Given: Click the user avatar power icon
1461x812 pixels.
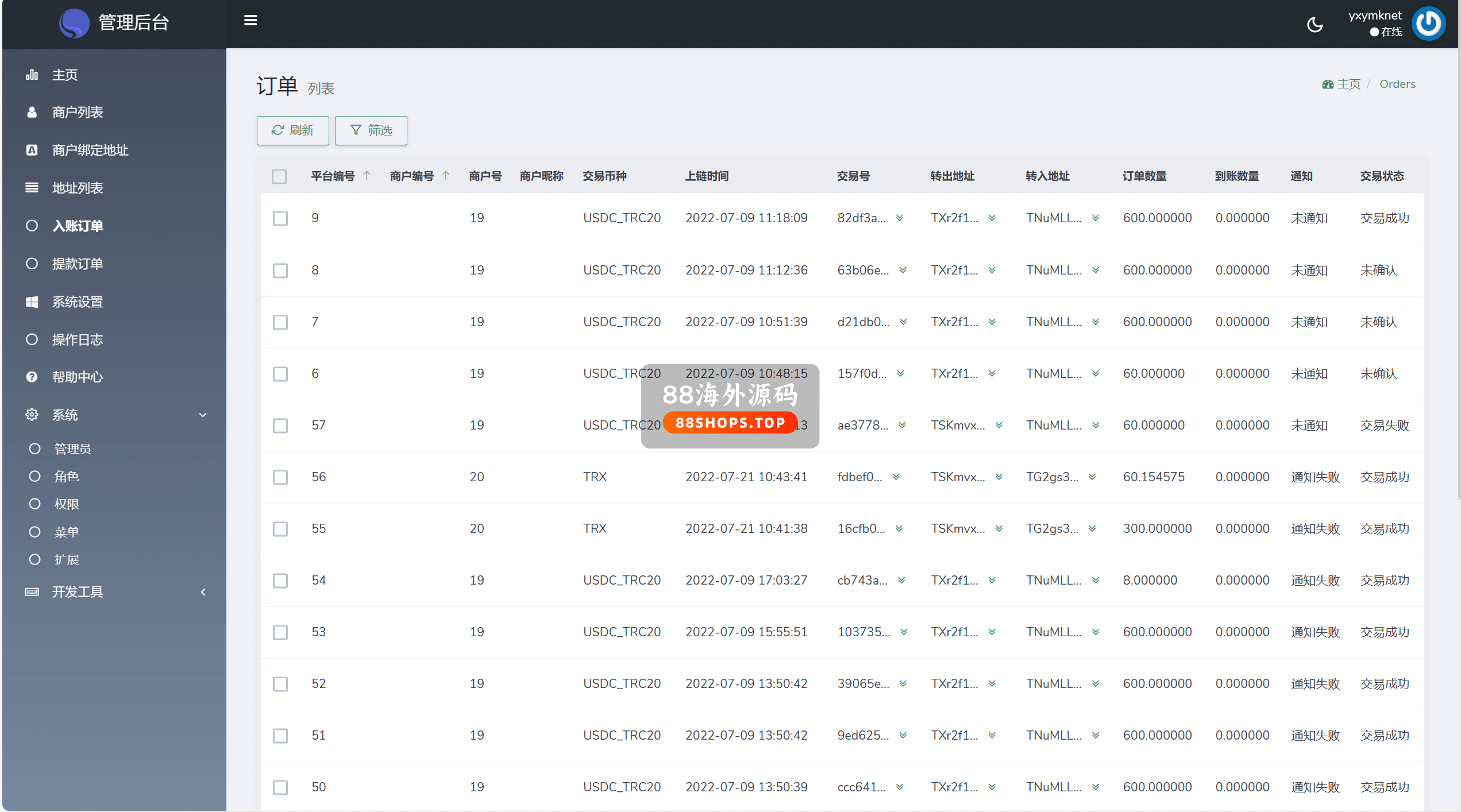Looking at the screenshot, I should [1428, 24].
